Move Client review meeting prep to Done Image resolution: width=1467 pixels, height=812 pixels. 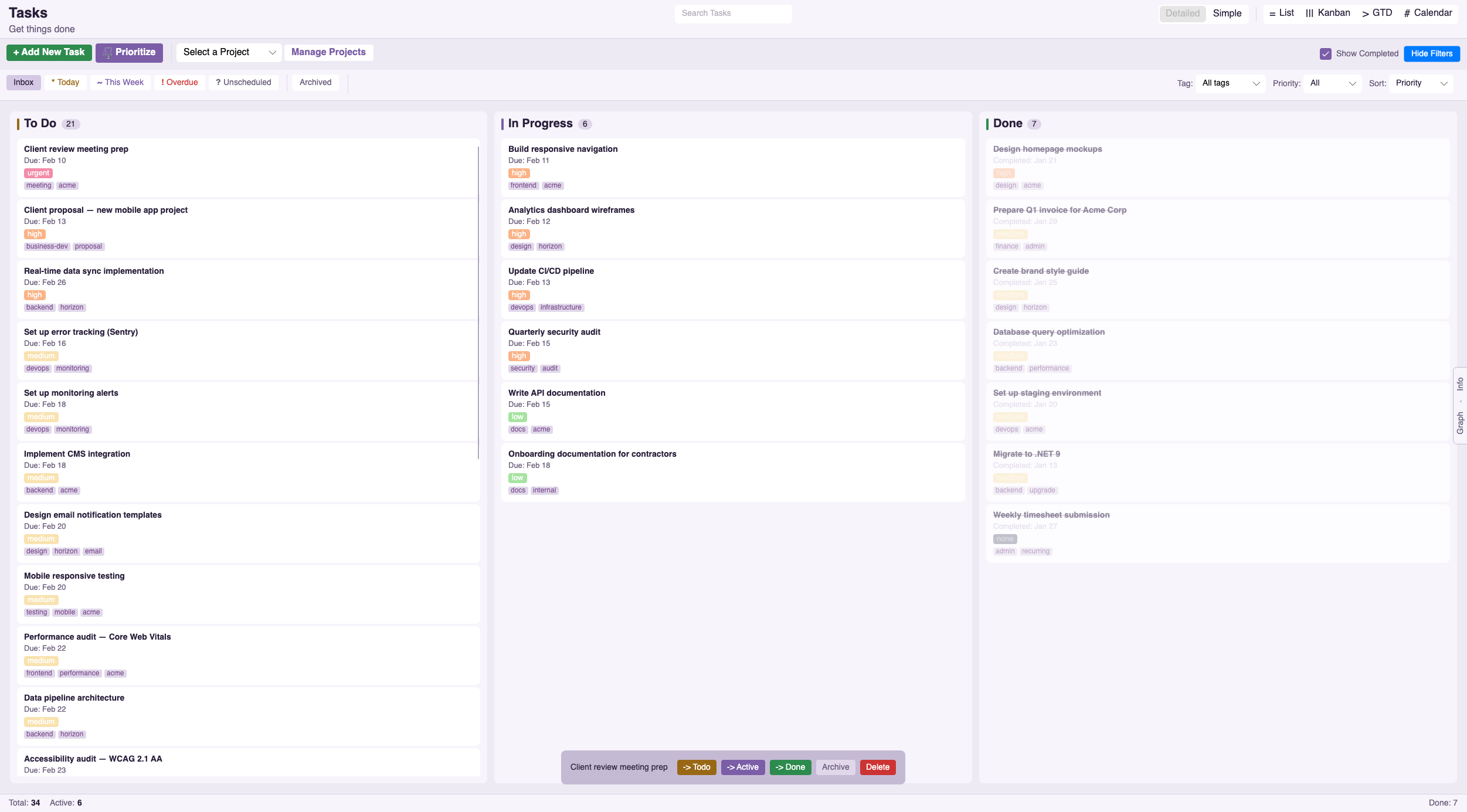tap(790, 767)
